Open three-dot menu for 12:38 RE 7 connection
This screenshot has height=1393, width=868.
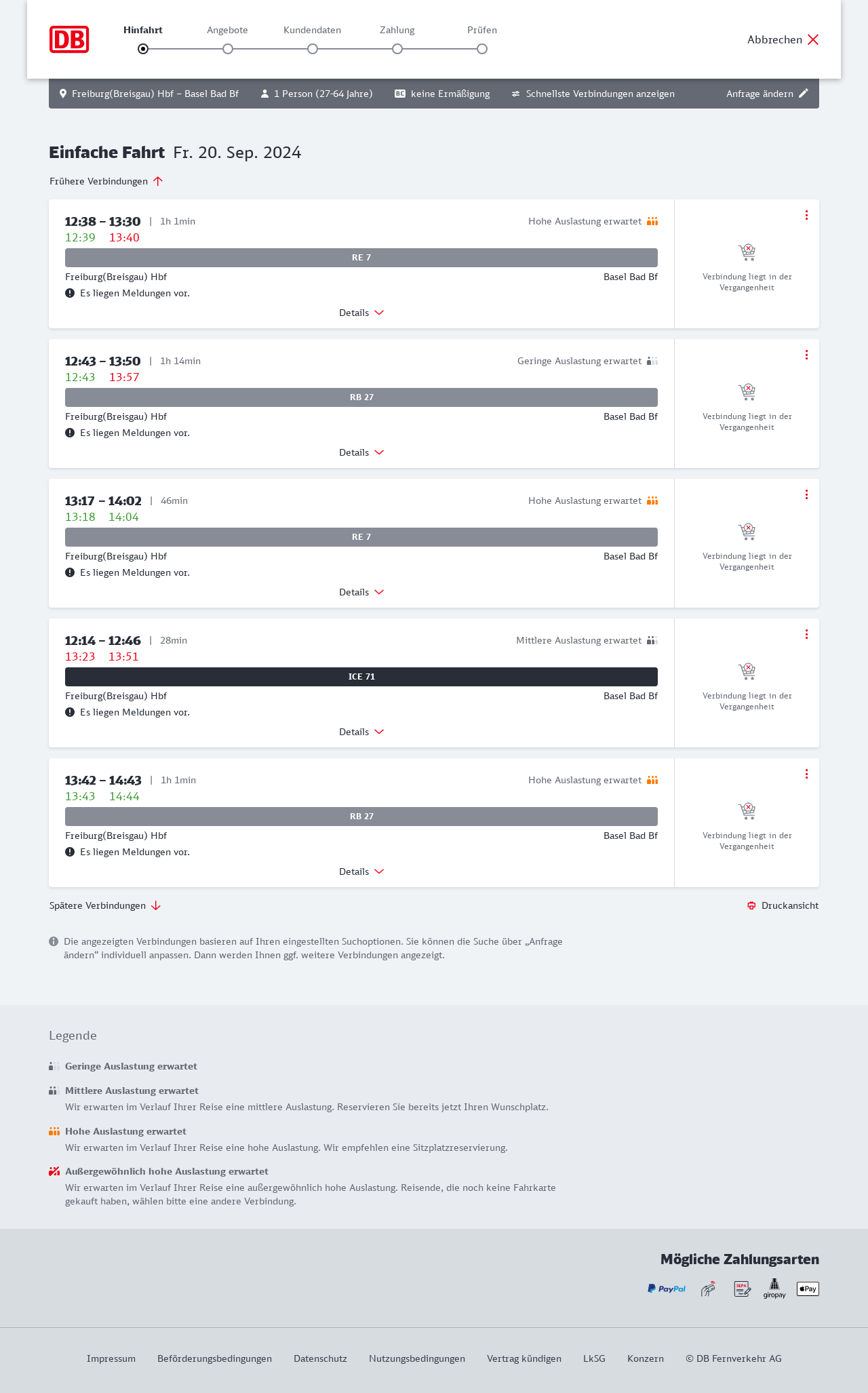click(x=806, y=215)
